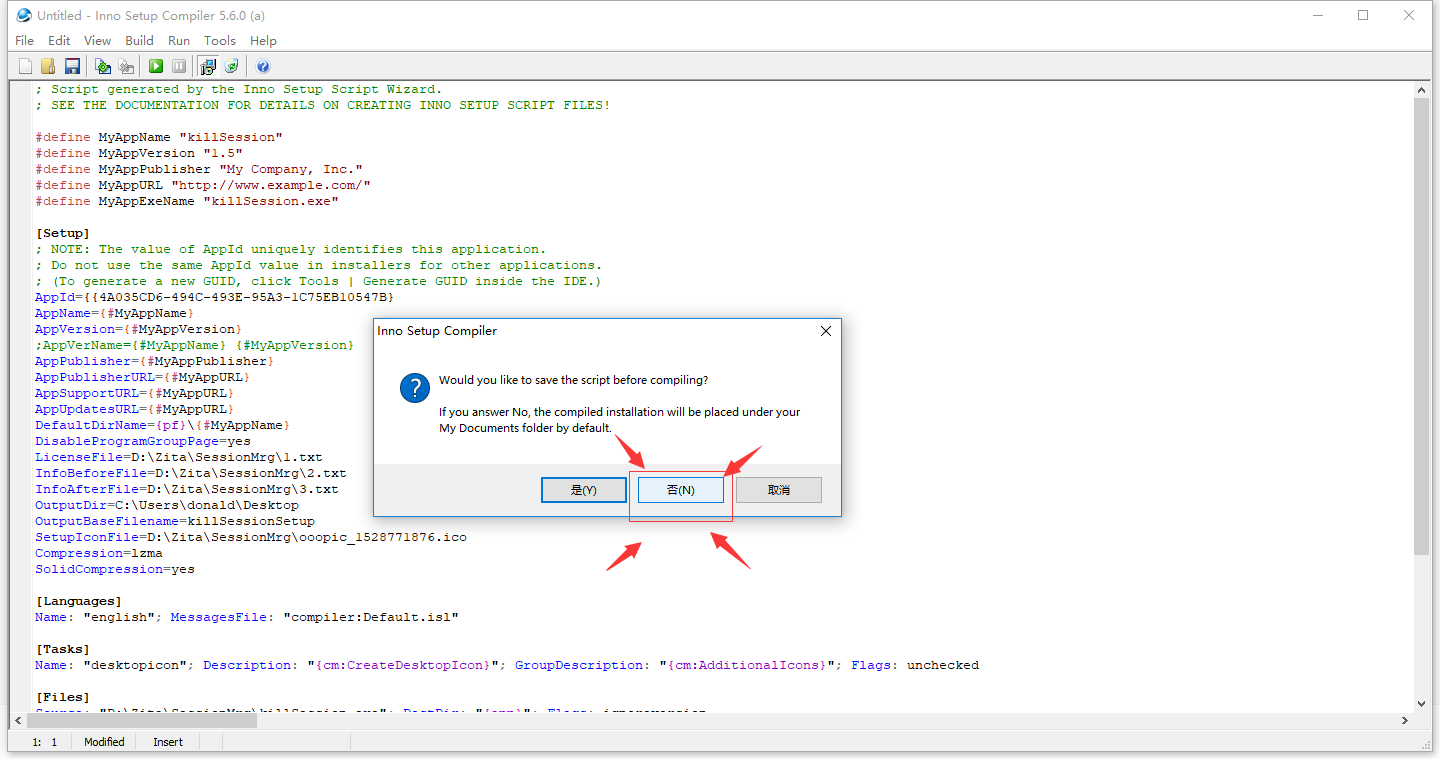Click the SetupIconFile line
Screen dimensions: 1440x759
[251, 537]
